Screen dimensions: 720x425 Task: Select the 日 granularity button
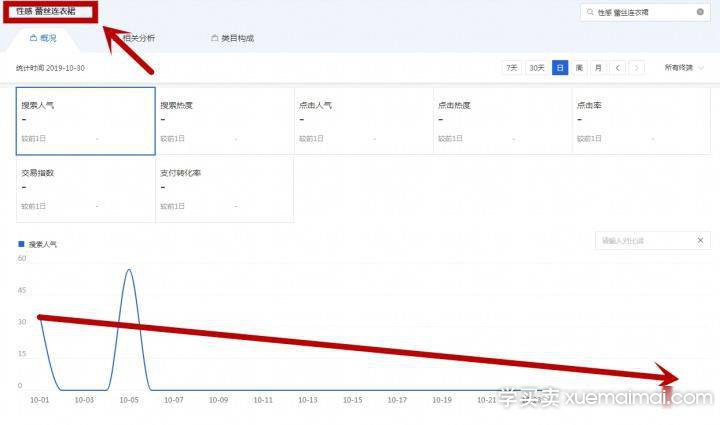tap(560, 68)
